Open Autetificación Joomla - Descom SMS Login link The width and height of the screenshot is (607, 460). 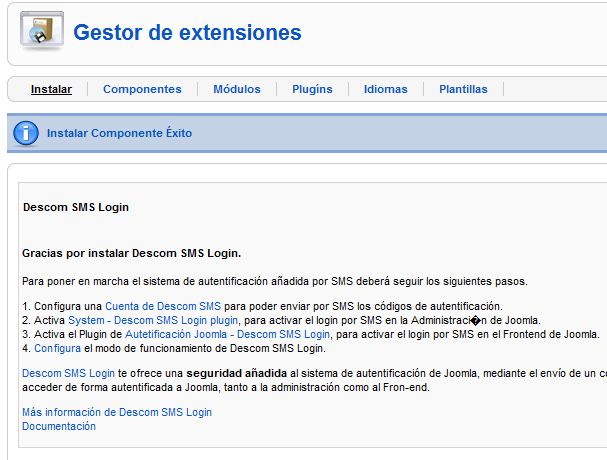227,334
